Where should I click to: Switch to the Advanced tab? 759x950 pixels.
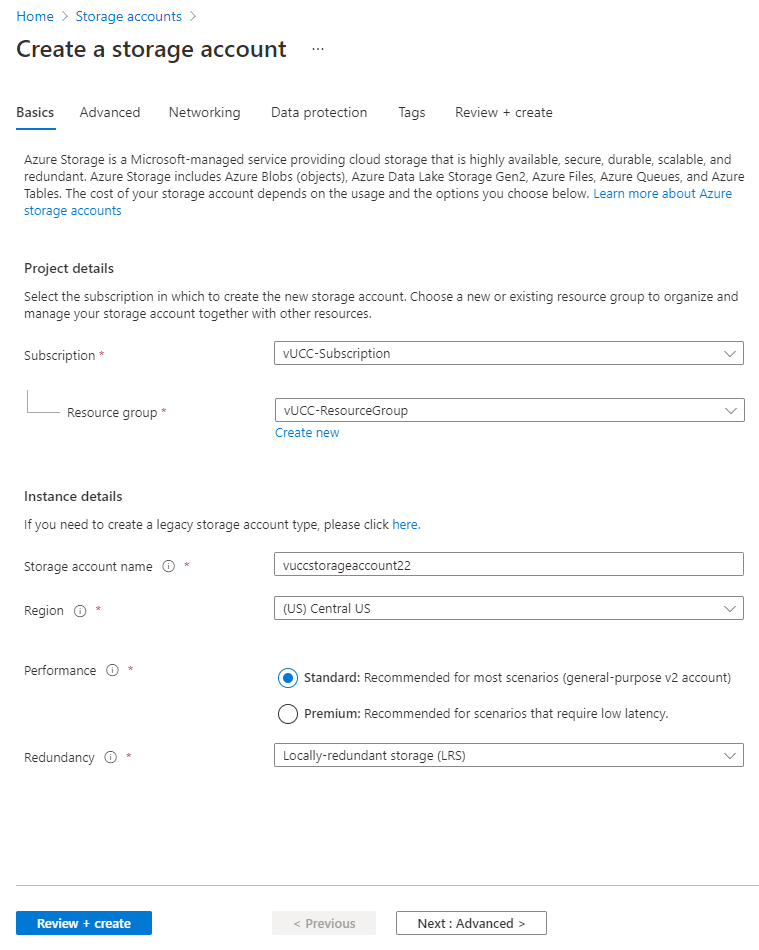coord(110,112)
